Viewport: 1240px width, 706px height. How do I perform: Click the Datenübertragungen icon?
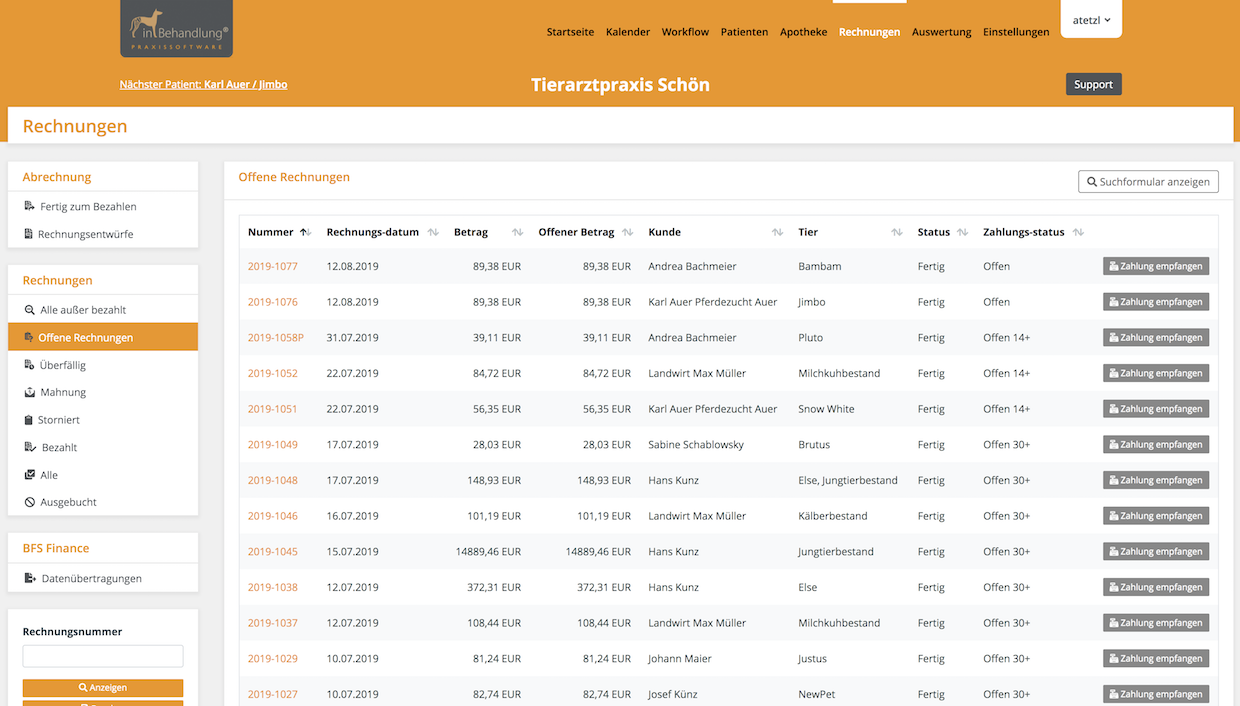pos(30,578)
